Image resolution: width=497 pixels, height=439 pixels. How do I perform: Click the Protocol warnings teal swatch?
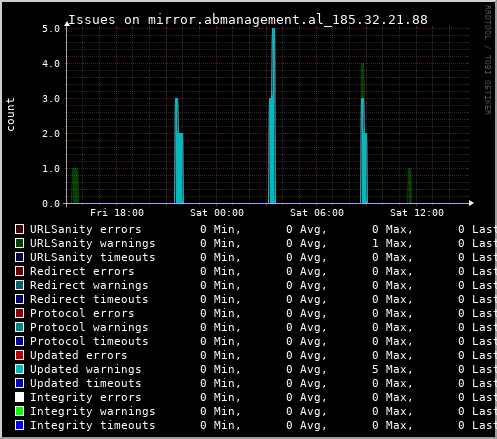(19, 327)
